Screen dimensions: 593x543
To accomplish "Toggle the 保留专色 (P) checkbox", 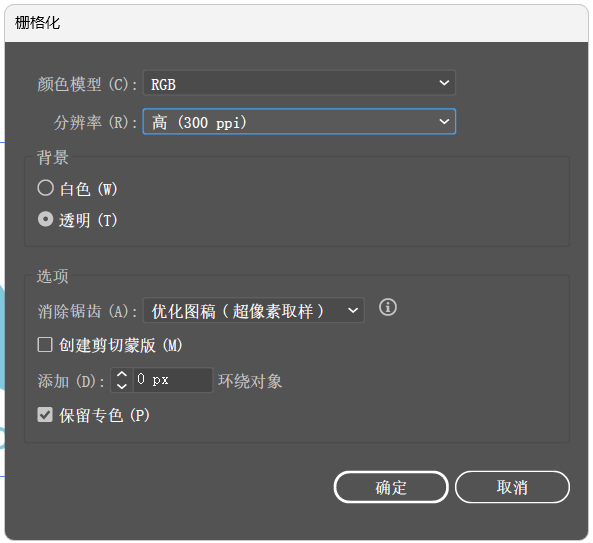I will point(45,415).
